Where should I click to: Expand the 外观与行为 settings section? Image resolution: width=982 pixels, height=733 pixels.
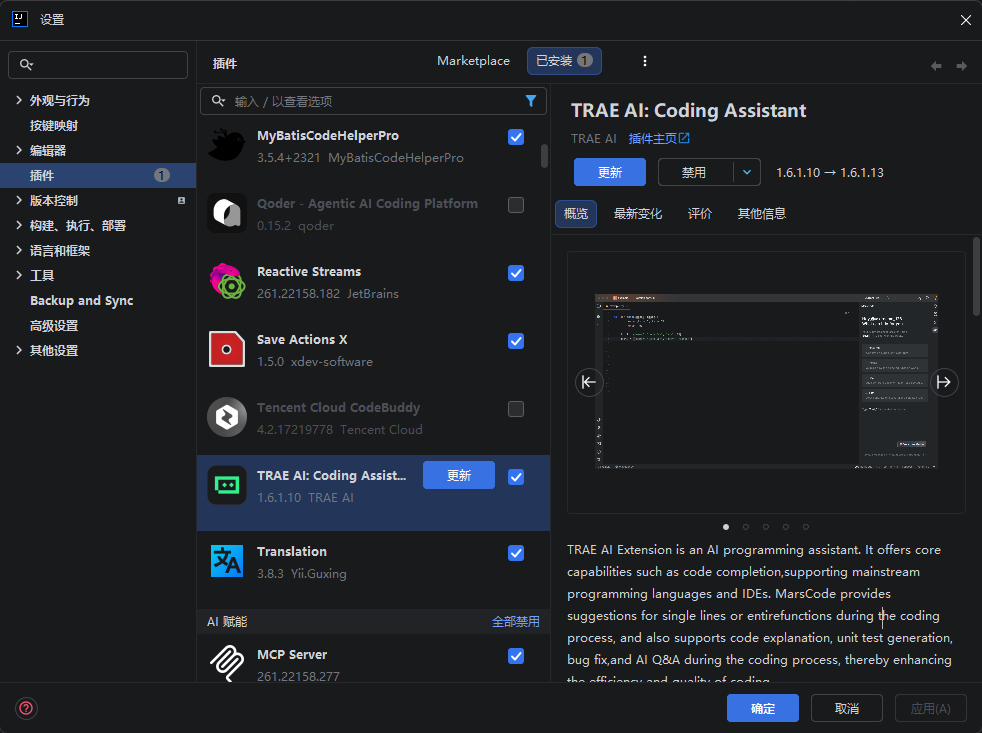(x=19, y=100)
